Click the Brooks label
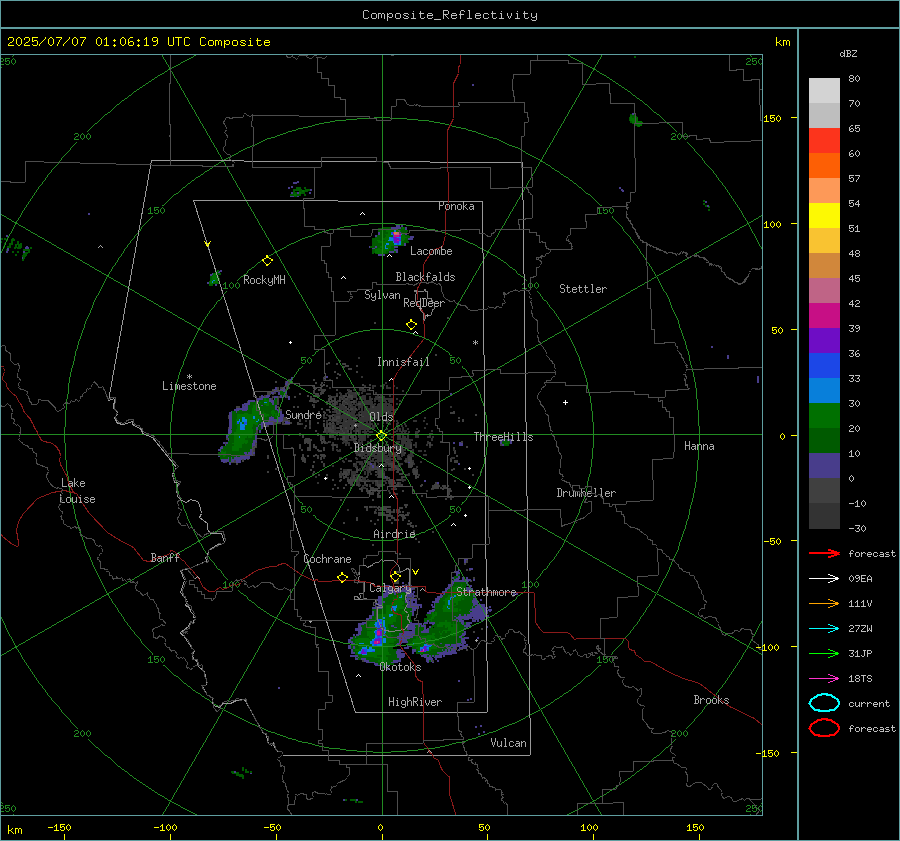Viewport: 900px width, 841px height. coord(711,700)
